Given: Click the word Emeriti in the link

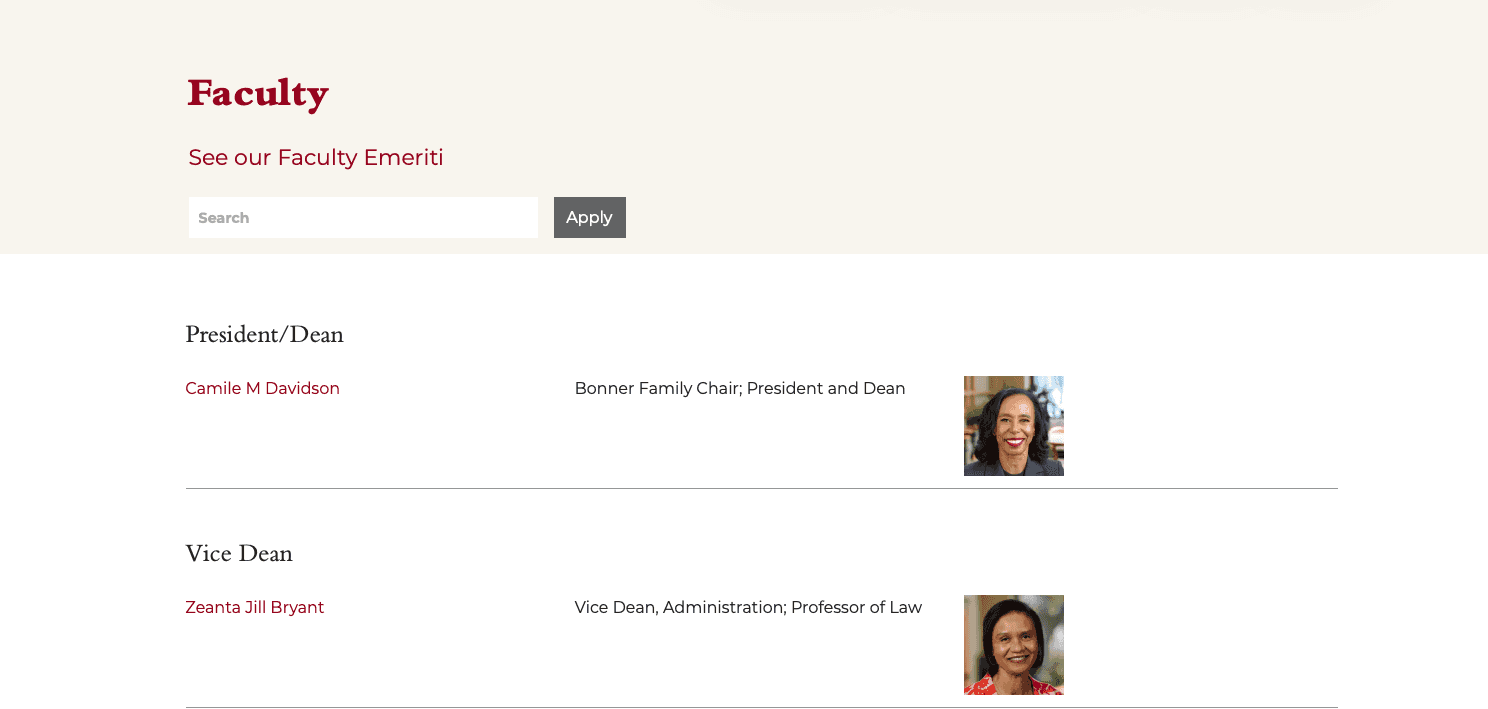Looking at the screenshot, I should [403, 158].
